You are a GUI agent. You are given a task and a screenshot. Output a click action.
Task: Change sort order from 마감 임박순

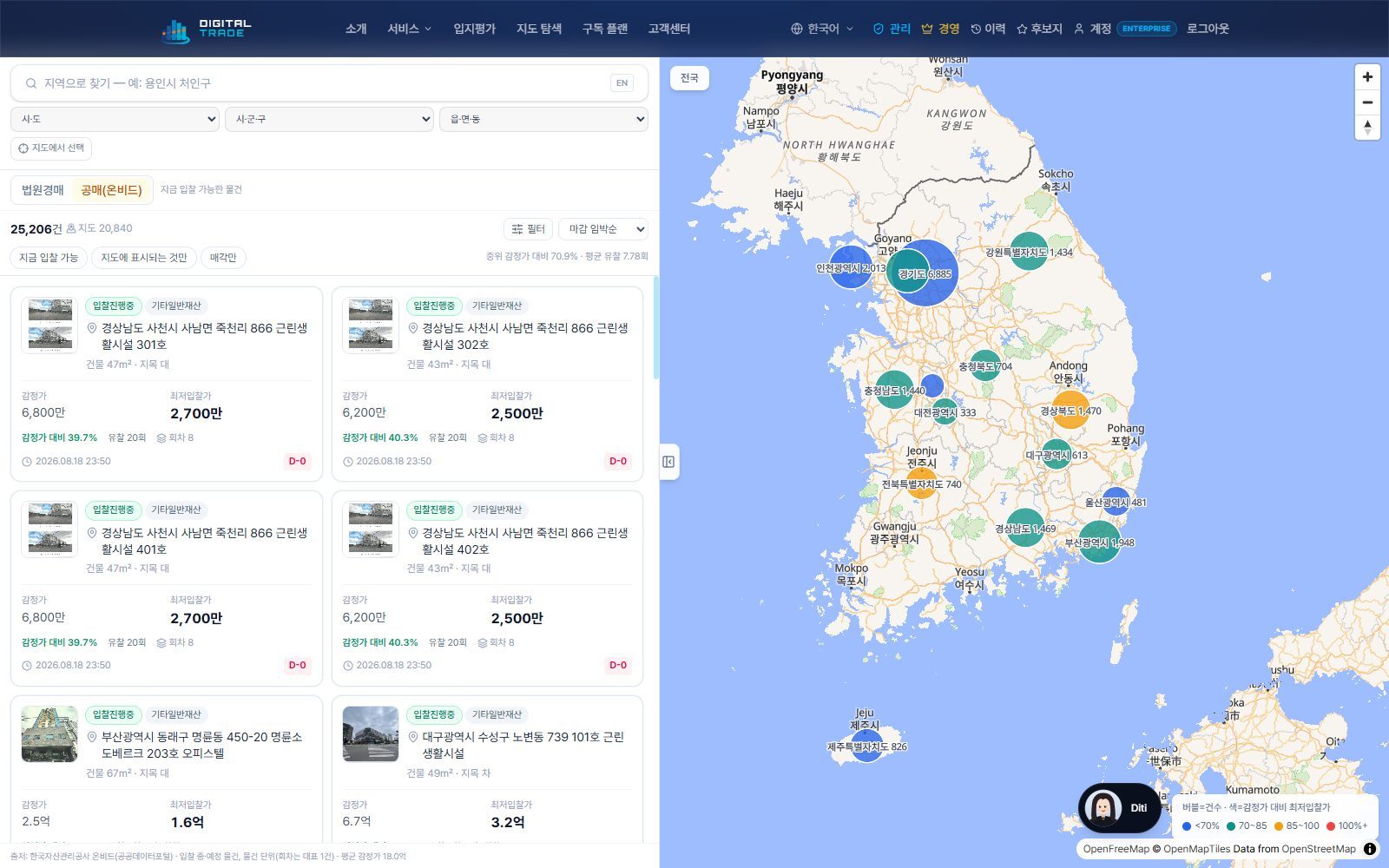603,229
